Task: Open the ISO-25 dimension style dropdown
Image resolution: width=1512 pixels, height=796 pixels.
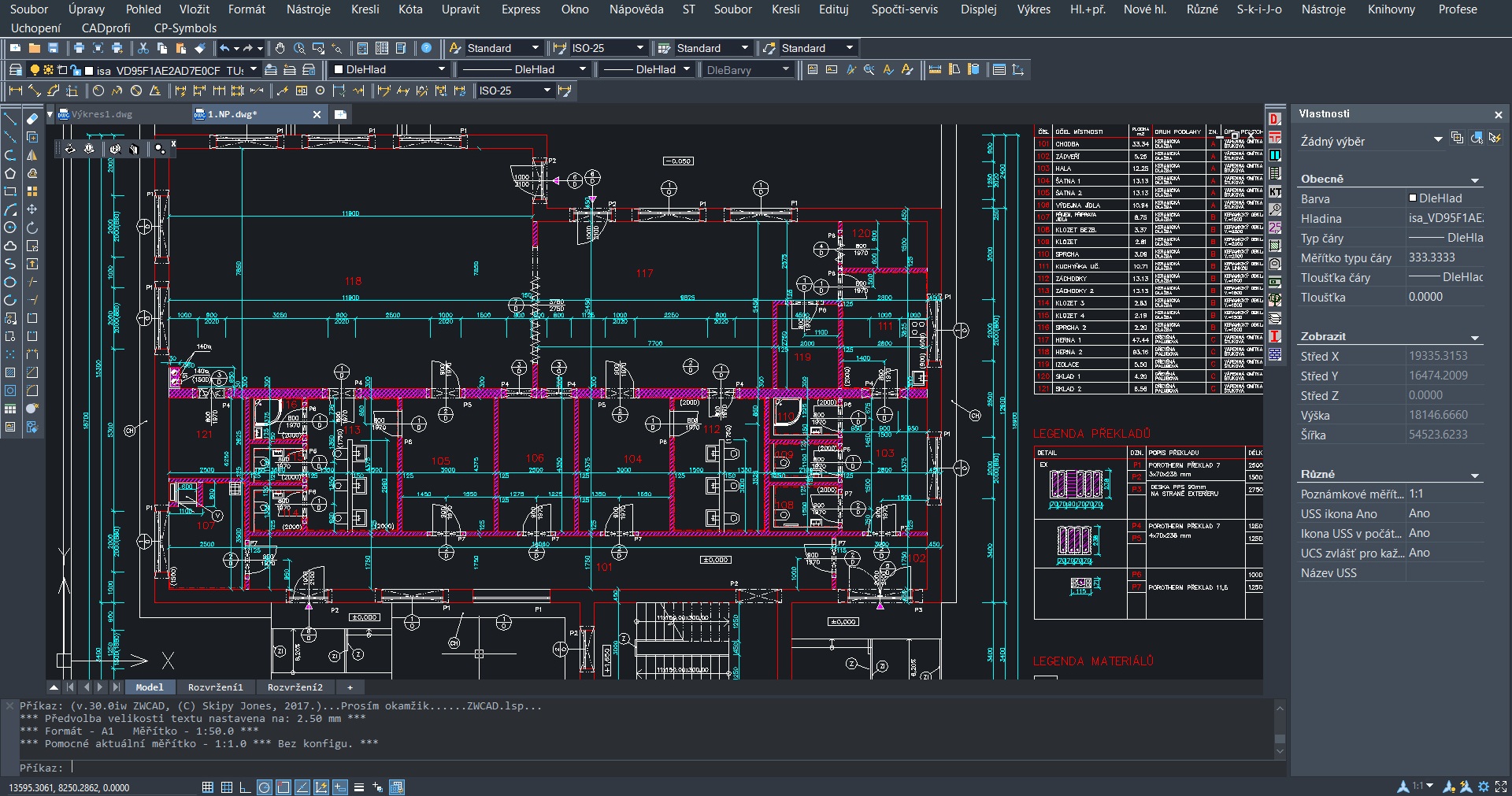Action: tap(607, 48)
